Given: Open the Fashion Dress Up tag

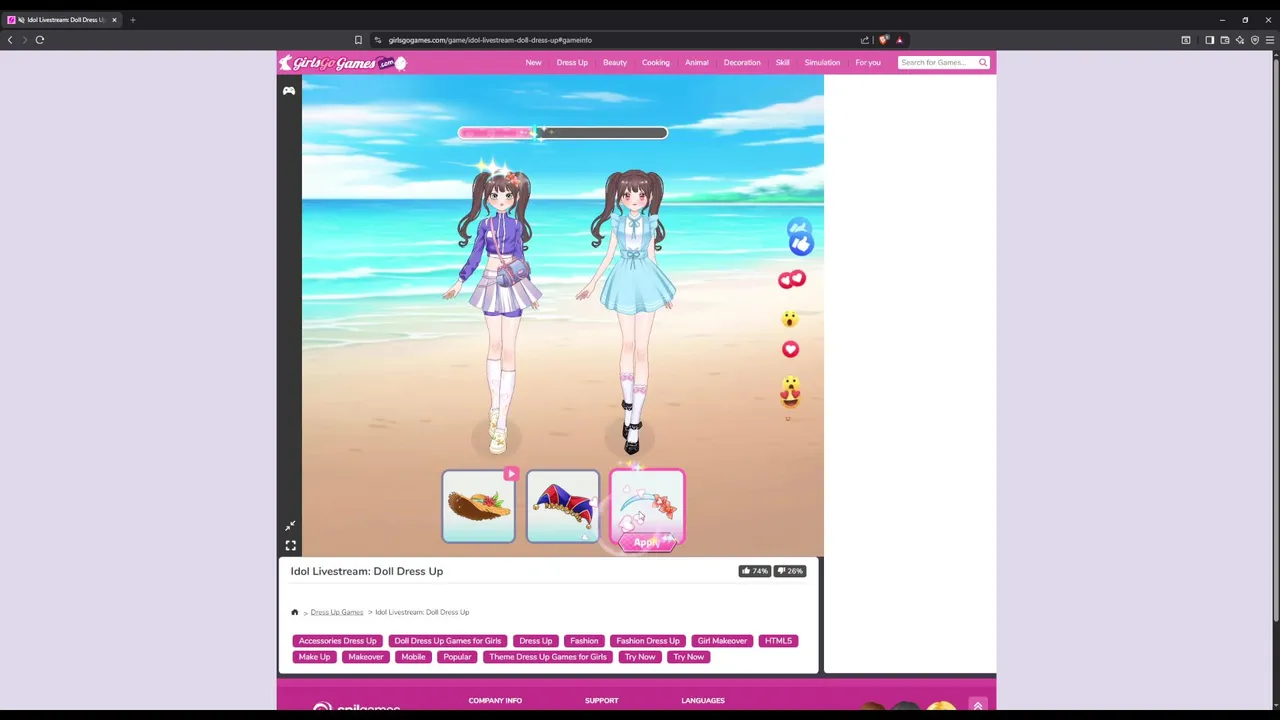Looking at the screenshot, I should tap(648, 641).
